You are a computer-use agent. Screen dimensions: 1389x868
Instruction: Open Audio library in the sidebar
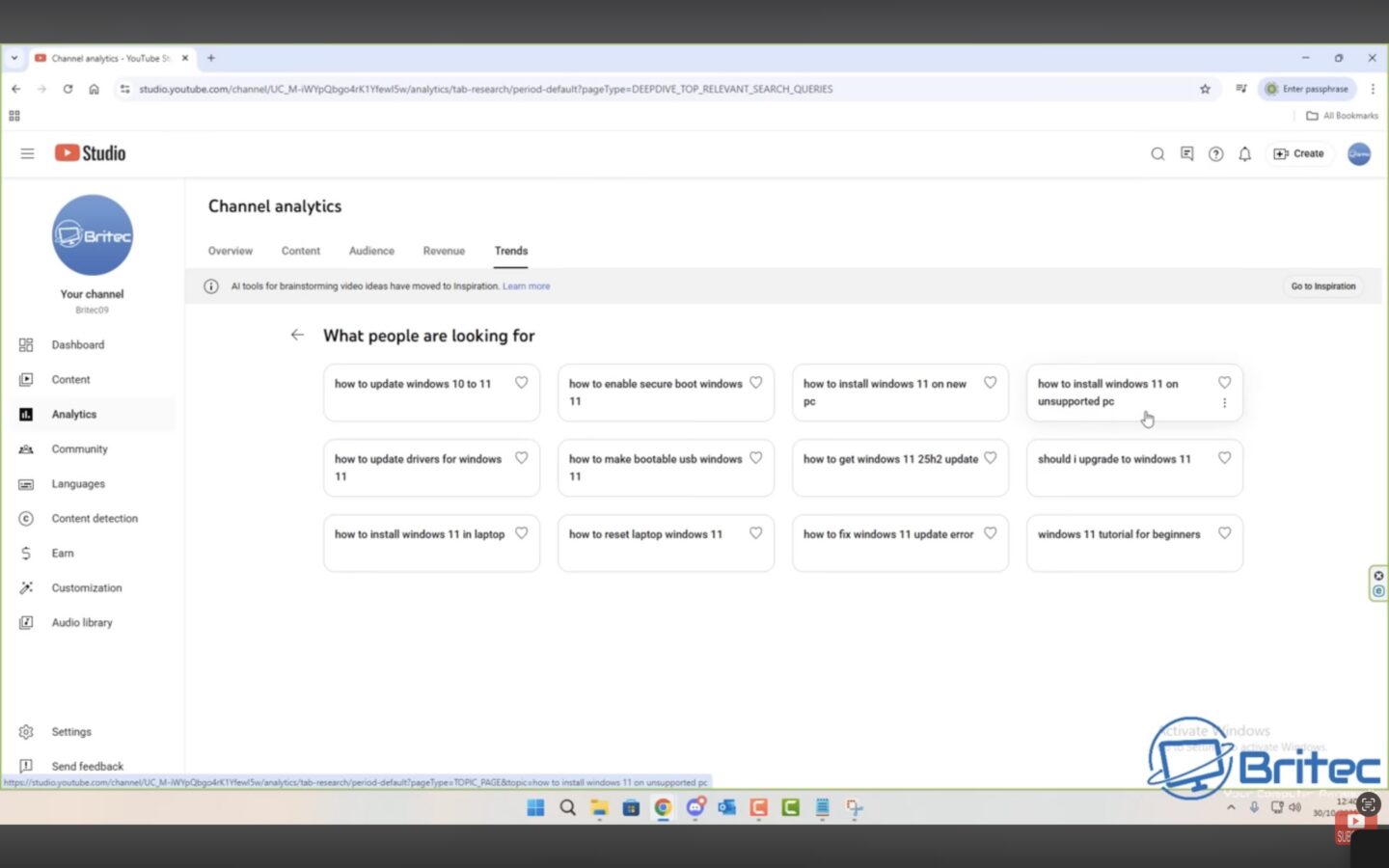coord(81,623)
